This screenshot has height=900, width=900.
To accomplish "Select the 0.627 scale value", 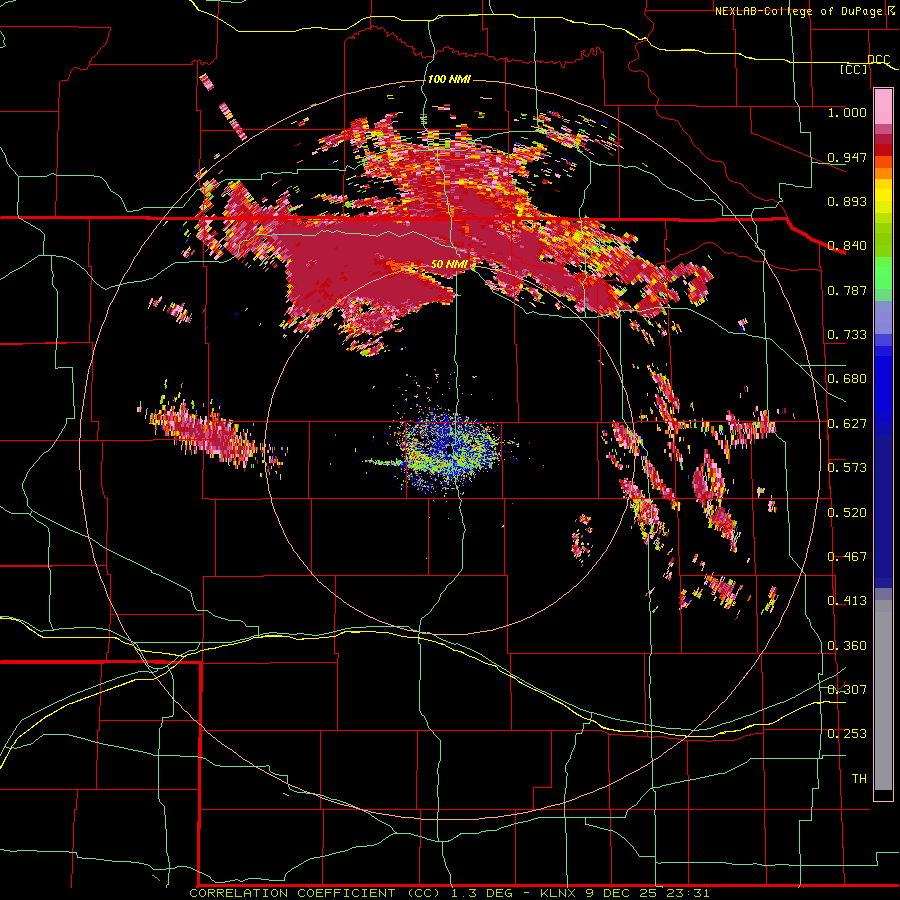I will (847, 423).
